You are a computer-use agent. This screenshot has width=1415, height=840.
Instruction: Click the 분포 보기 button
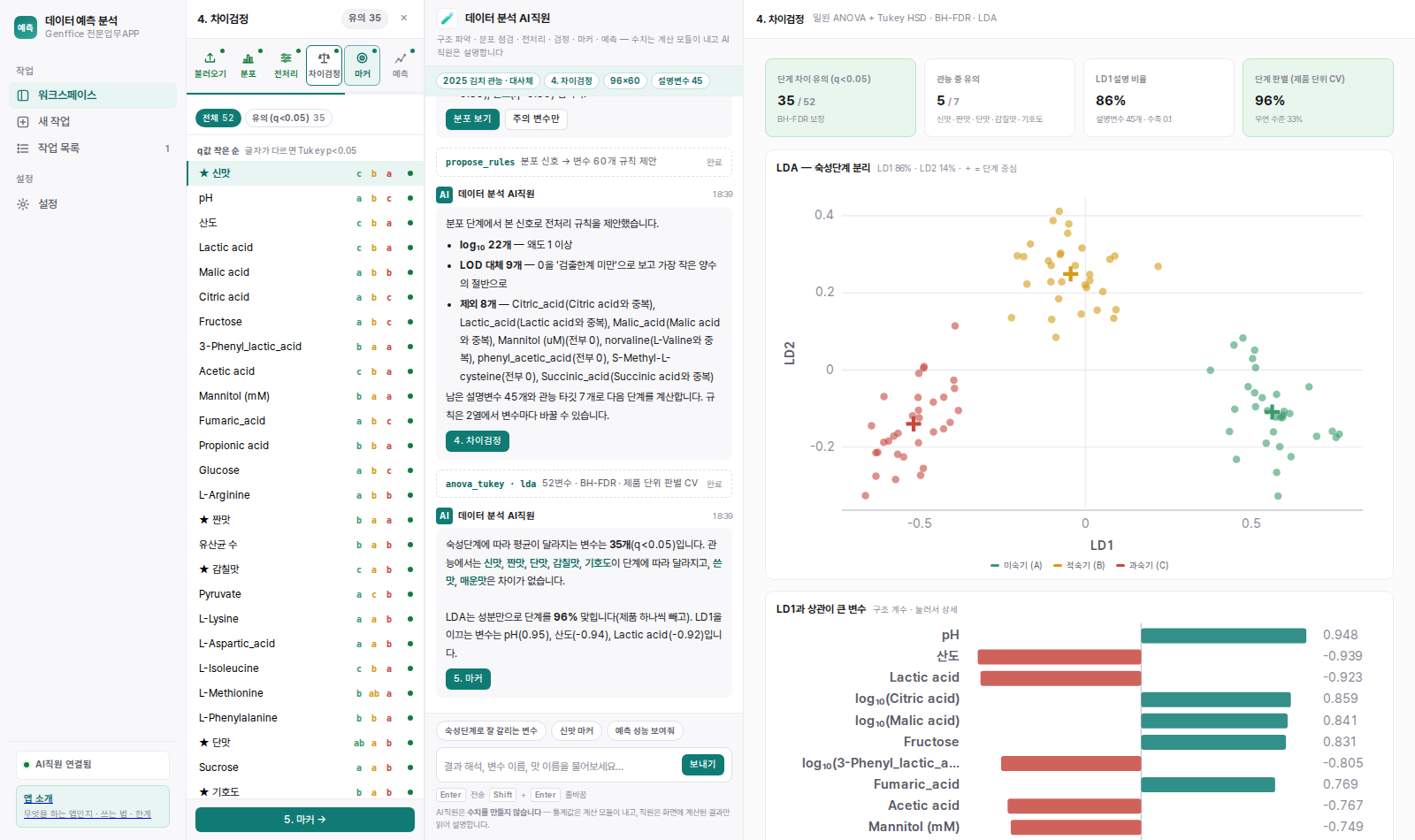click(x=472, y=119)
